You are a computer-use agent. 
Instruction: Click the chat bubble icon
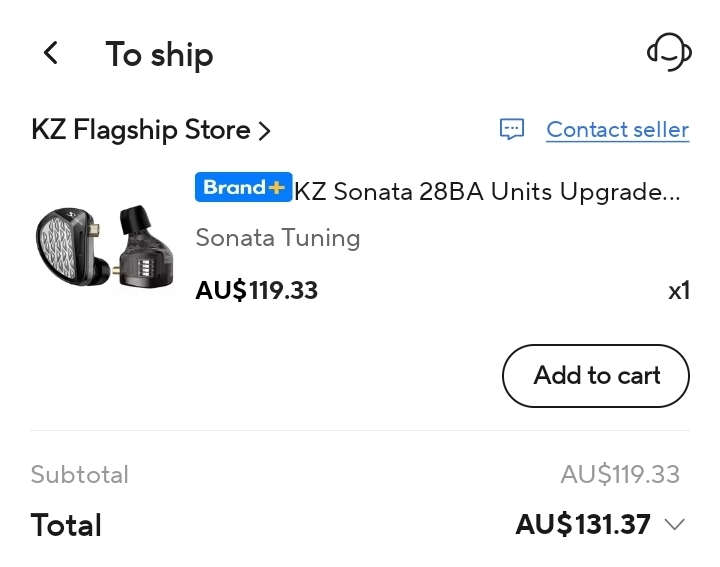point(512,130)
